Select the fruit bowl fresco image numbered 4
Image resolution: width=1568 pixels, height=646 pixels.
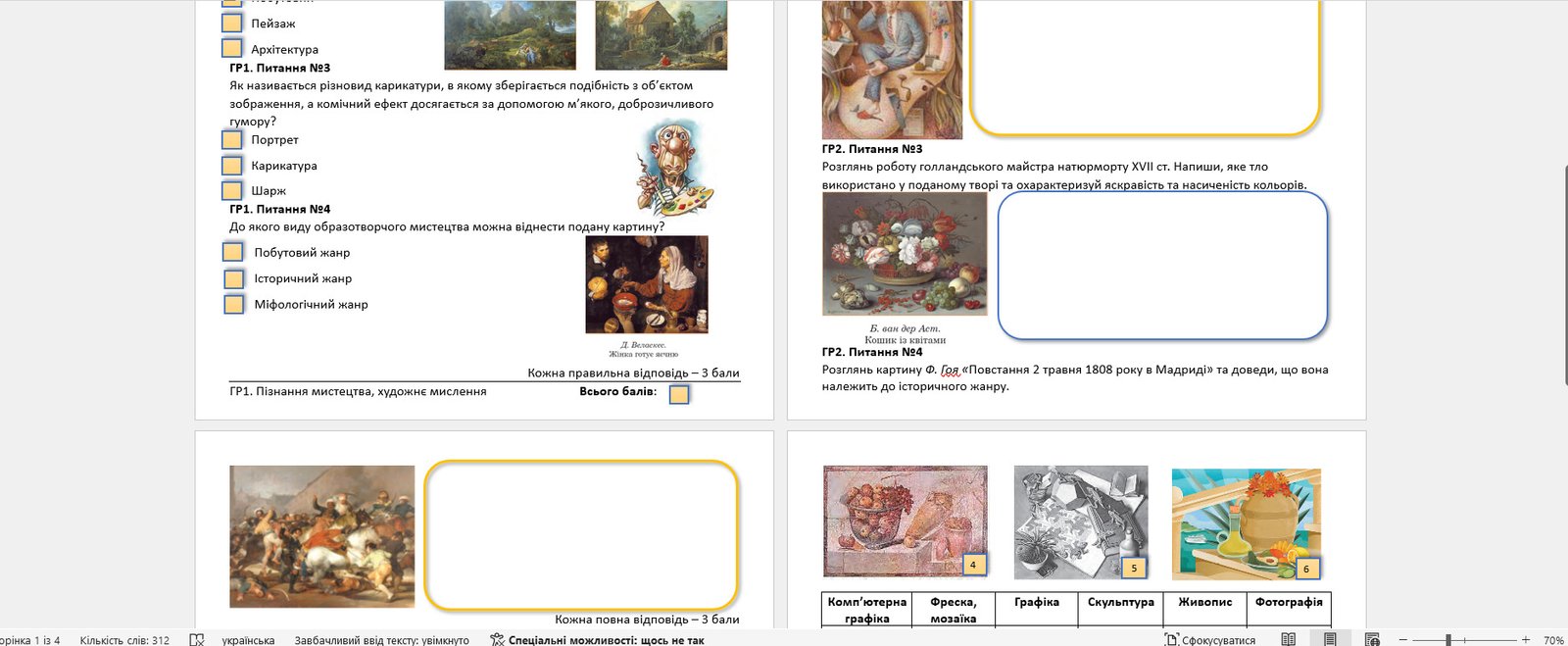[906, 522]
